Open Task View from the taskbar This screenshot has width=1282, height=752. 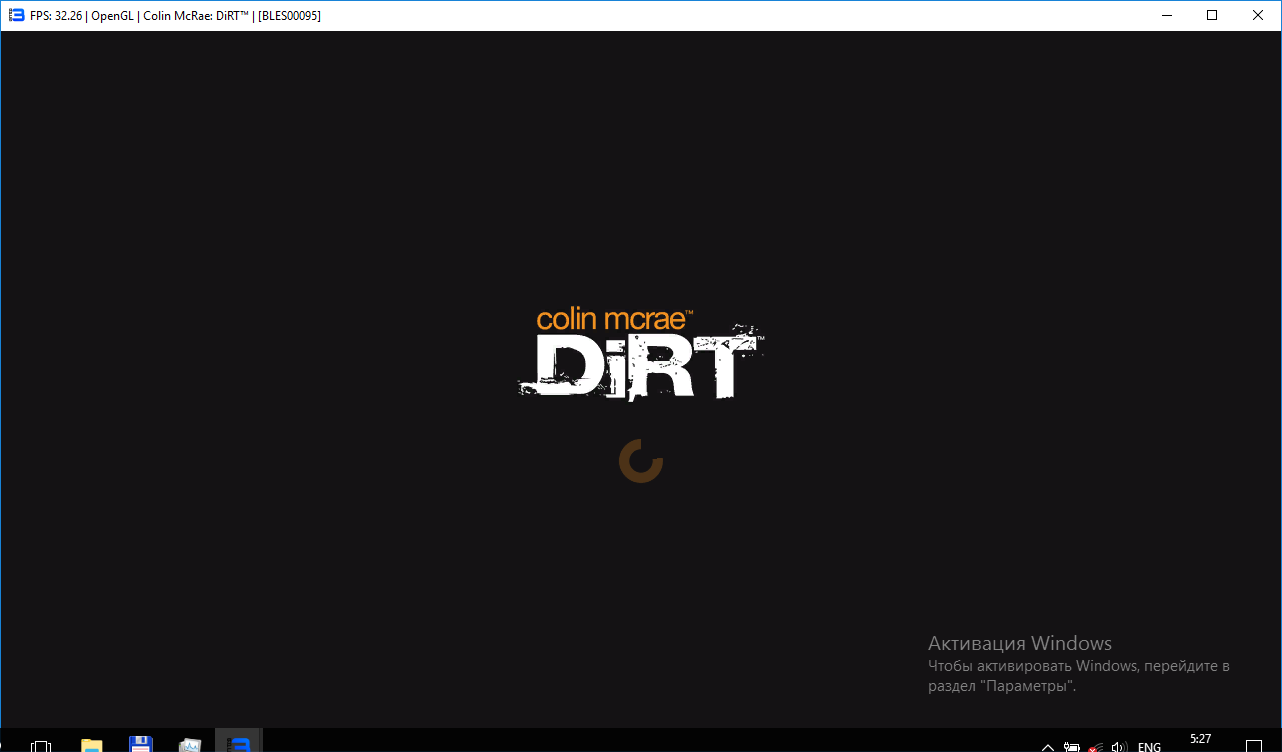[x=41, y=745]
